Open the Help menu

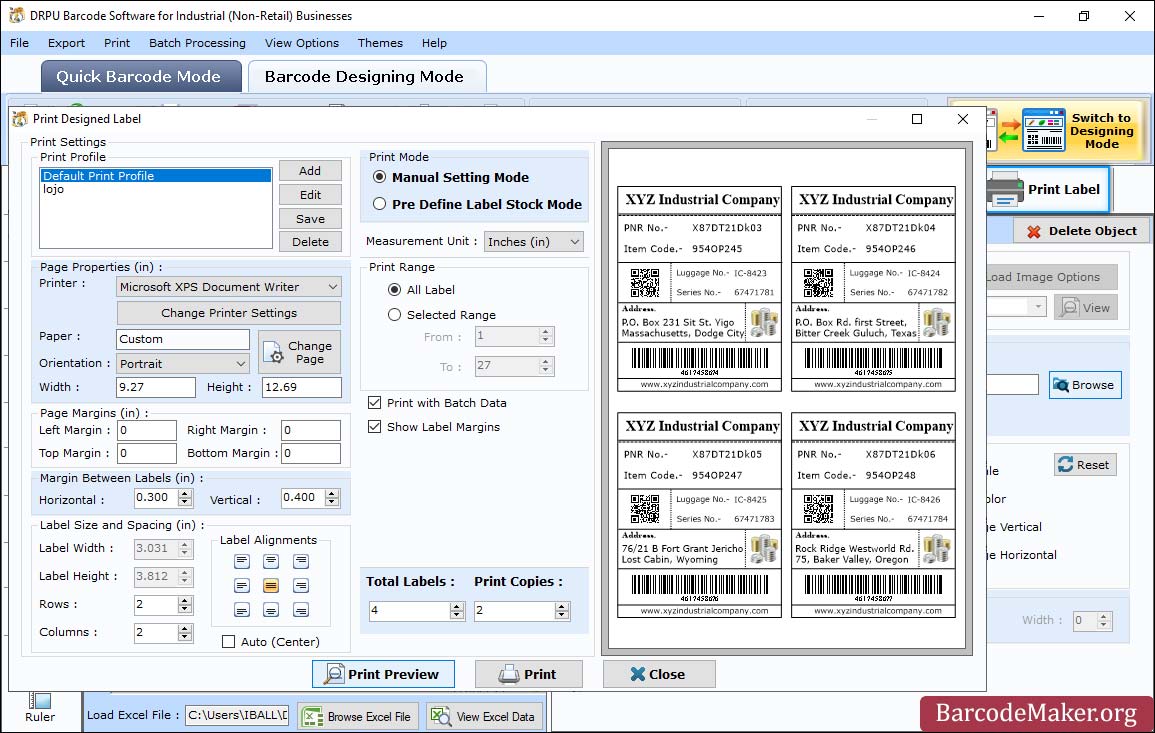click(434, 43)
